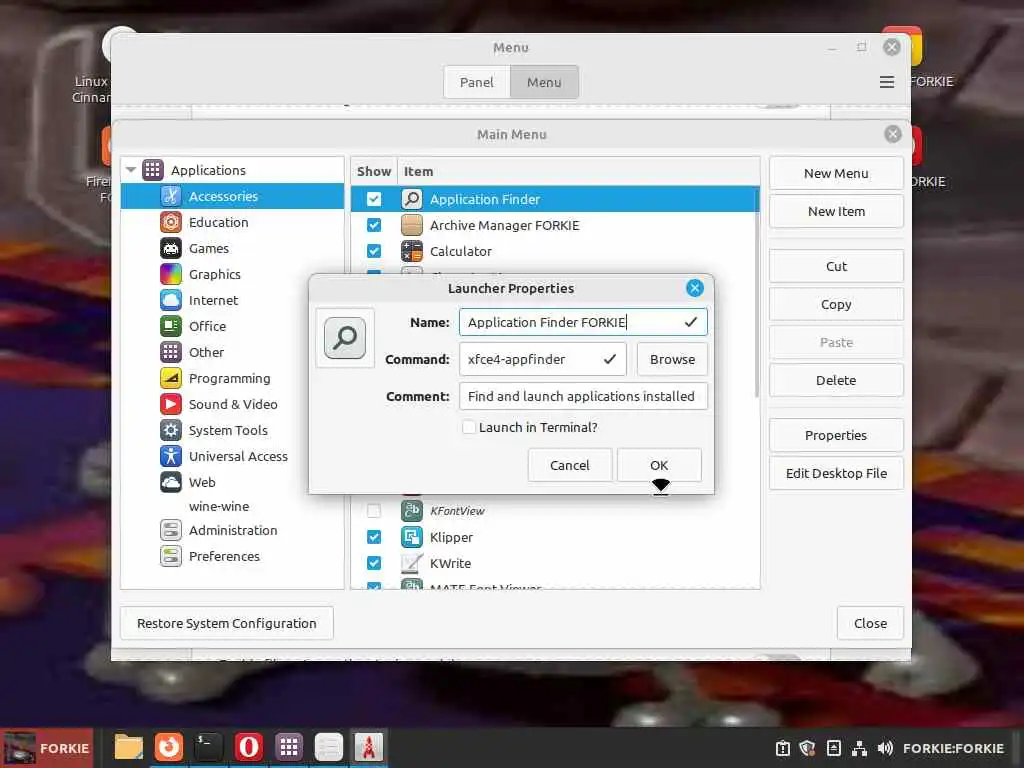Select the Office category icon
Screen dimensions: 1024x768
[170, 326]
